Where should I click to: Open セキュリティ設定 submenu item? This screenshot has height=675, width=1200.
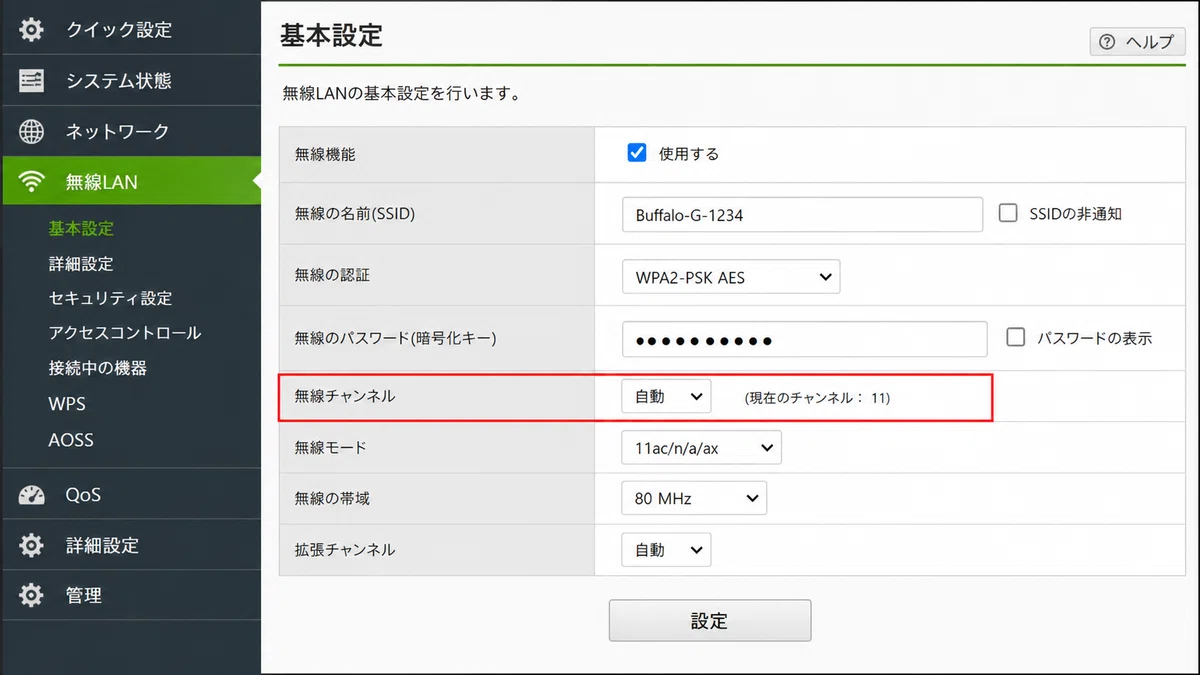(x=110, y=298)
